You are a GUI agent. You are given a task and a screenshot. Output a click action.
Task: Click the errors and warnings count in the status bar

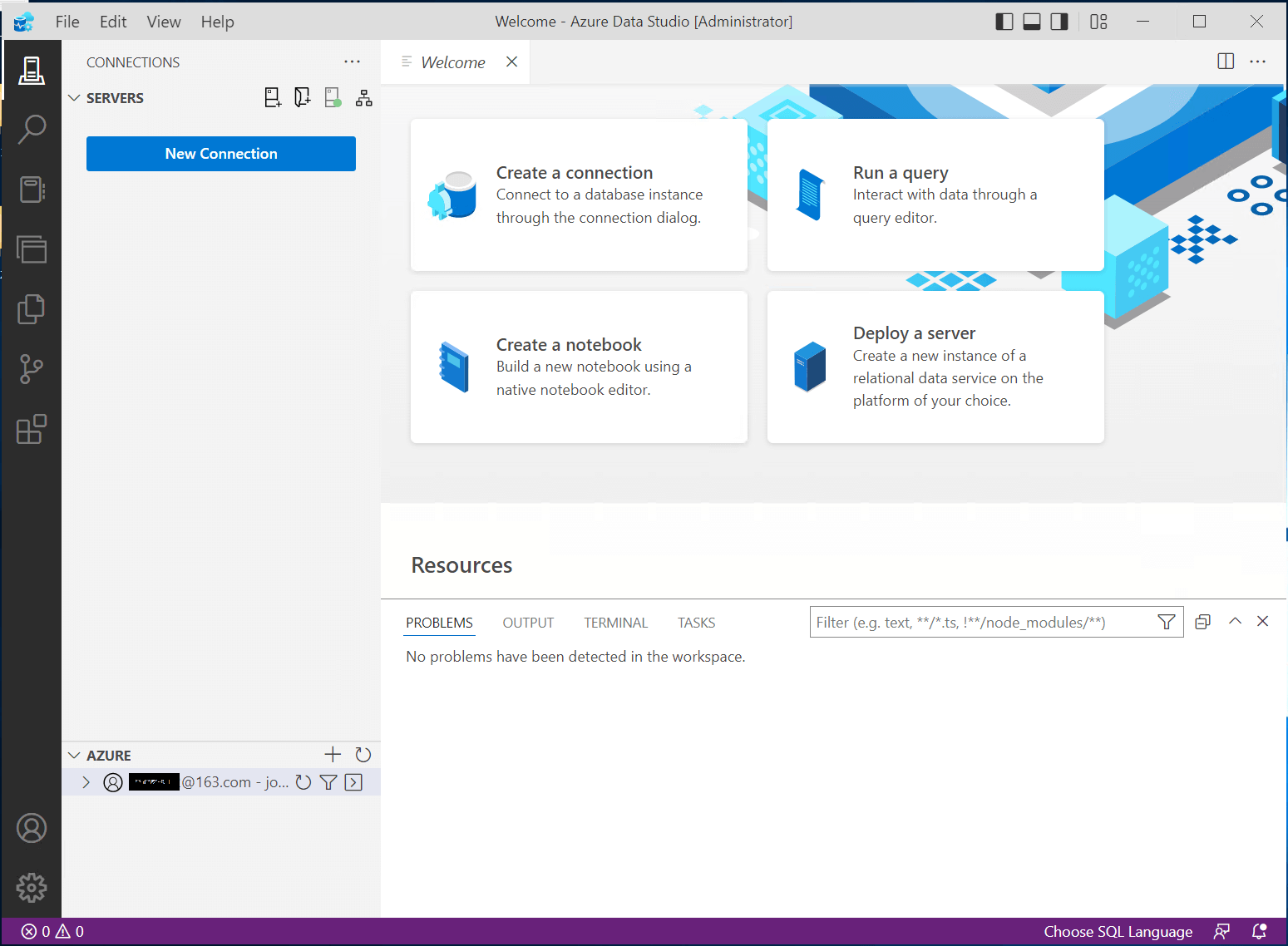coord(52,932)
